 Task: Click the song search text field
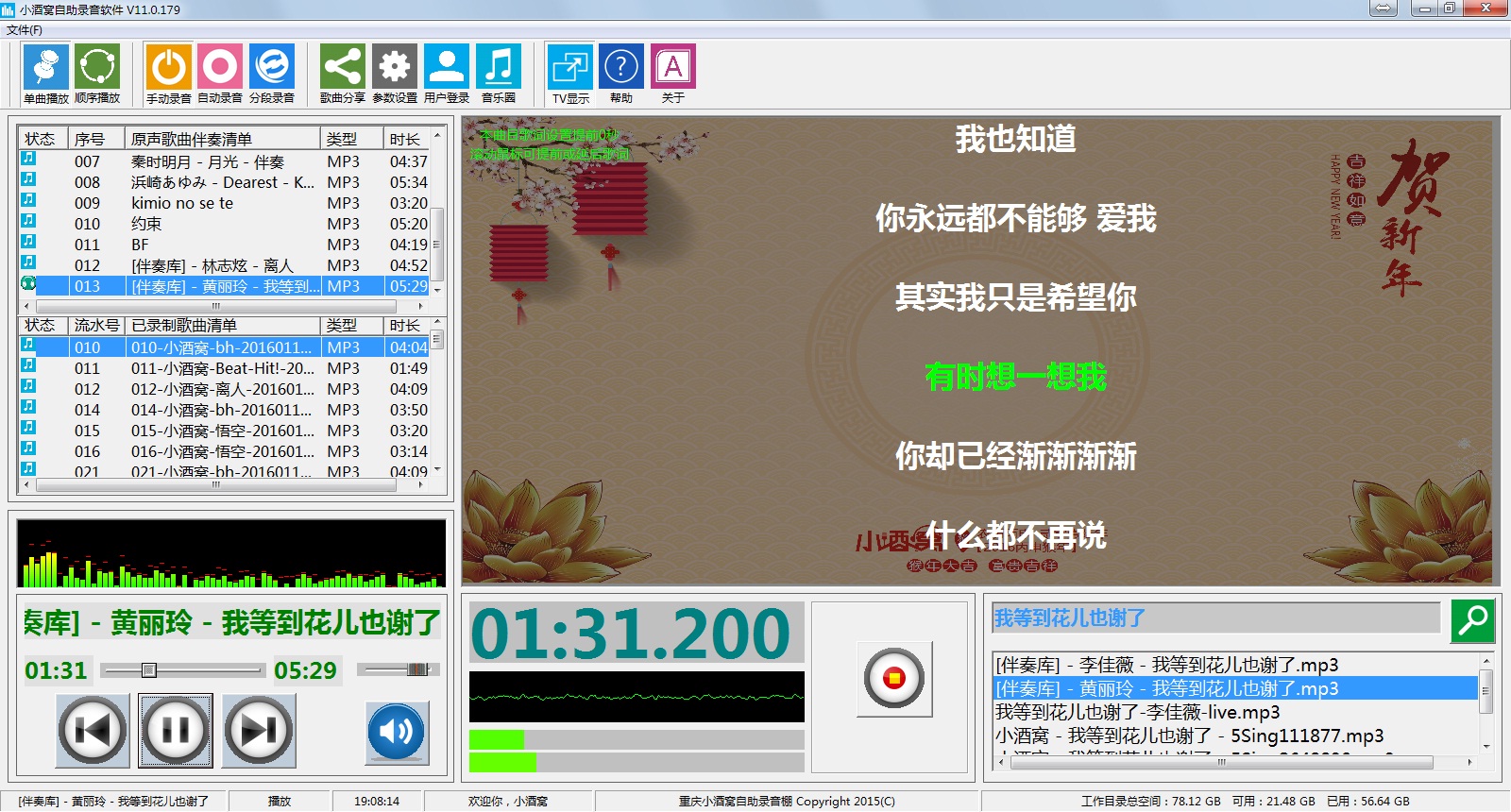click(1214, 618)
